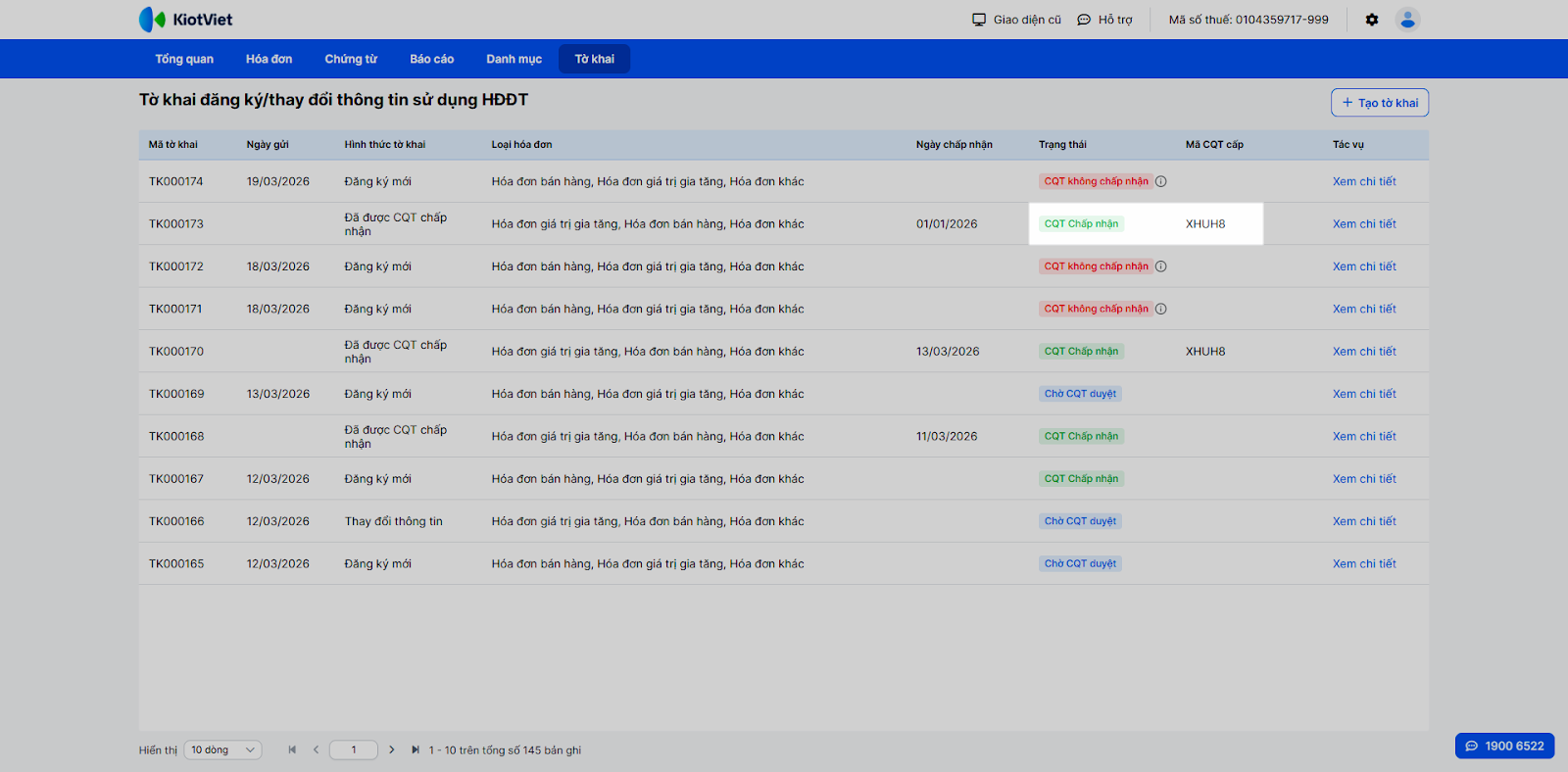View details of declaration TK000174
The image size is (1568, 772).
pyautogui.click(x=1364, y=181)
